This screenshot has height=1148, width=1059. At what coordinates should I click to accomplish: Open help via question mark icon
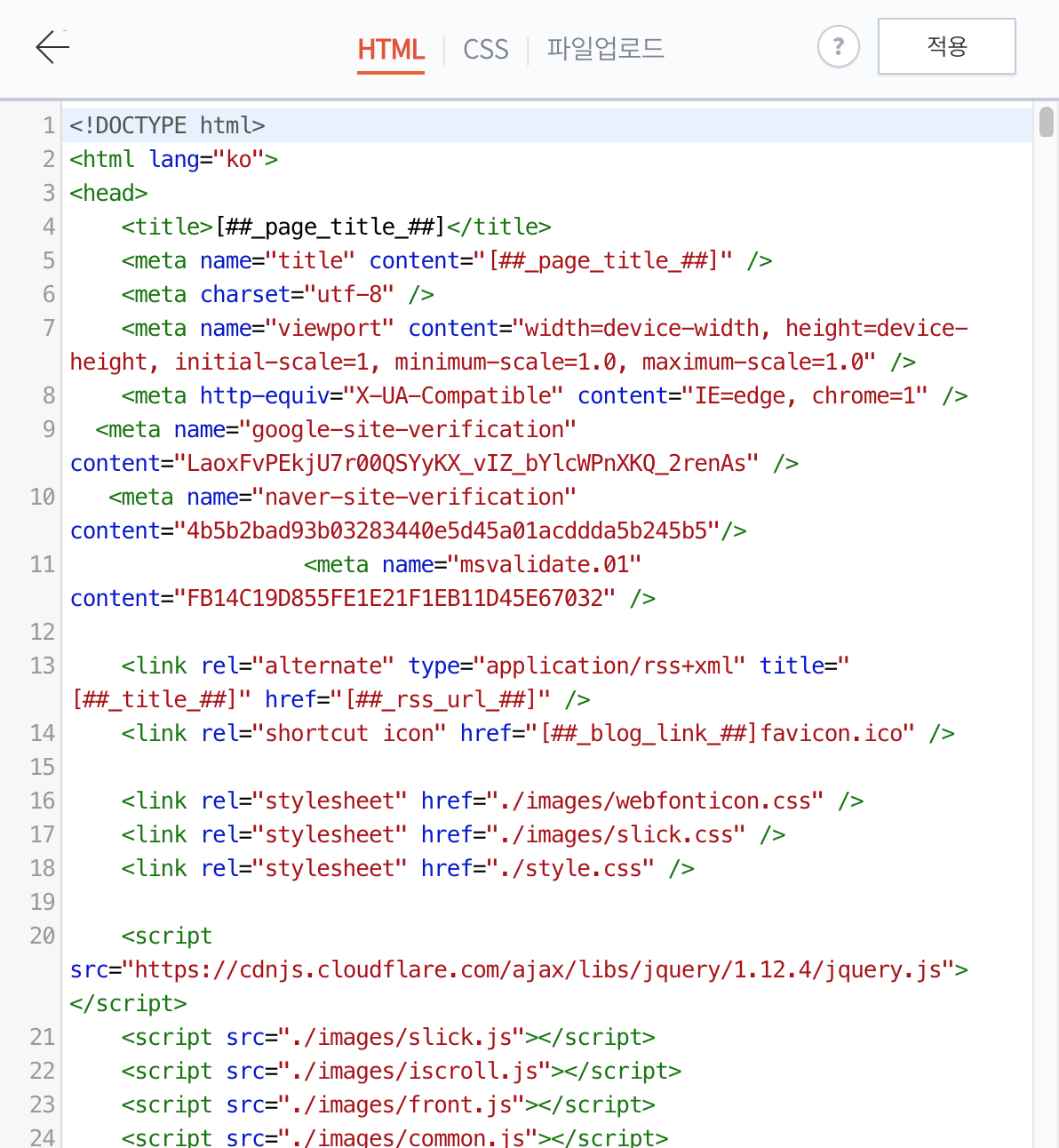click(x=838, y=47)
